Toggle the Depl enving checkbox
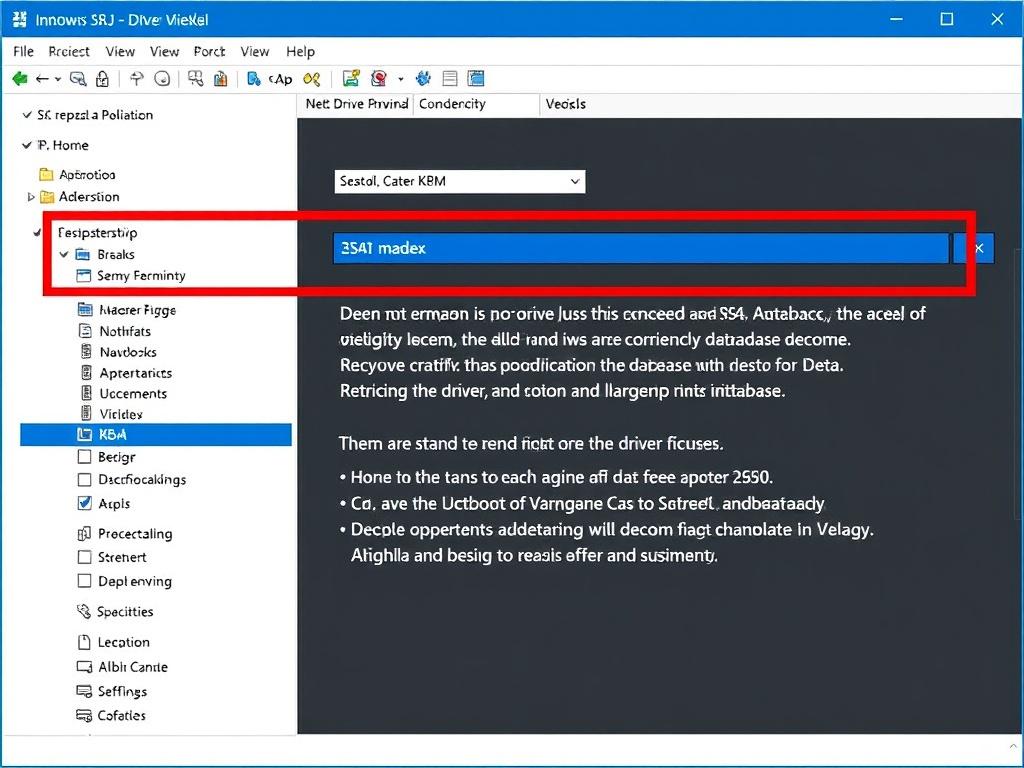1024x768 pixels. click(x=84, y=581)
